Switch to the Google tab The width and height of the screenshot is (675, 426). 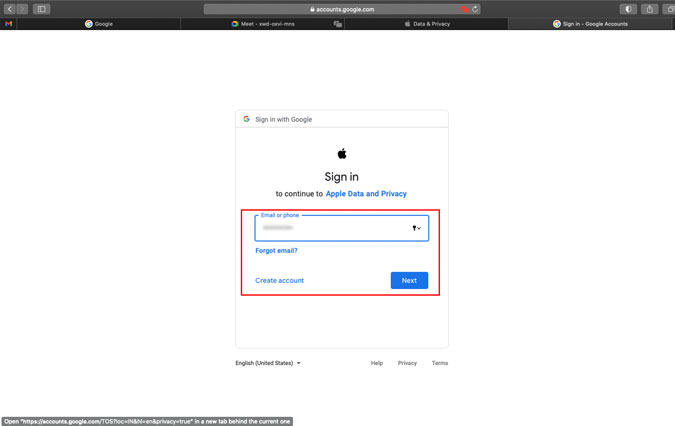[x=99, y=24]
